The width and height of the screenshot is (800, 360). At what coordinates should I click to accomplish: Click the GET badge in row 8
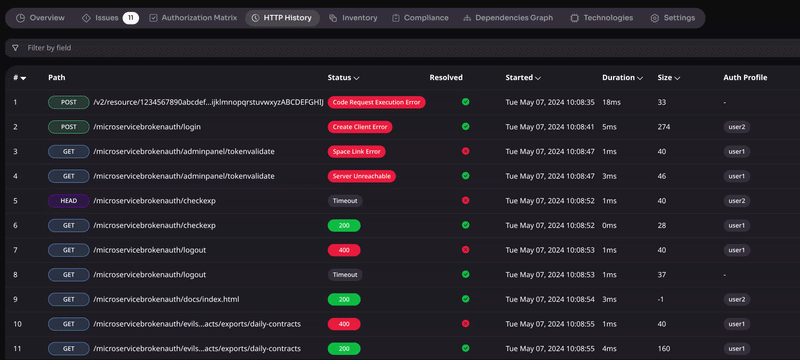pyautogui.click(x=69, y=274)
